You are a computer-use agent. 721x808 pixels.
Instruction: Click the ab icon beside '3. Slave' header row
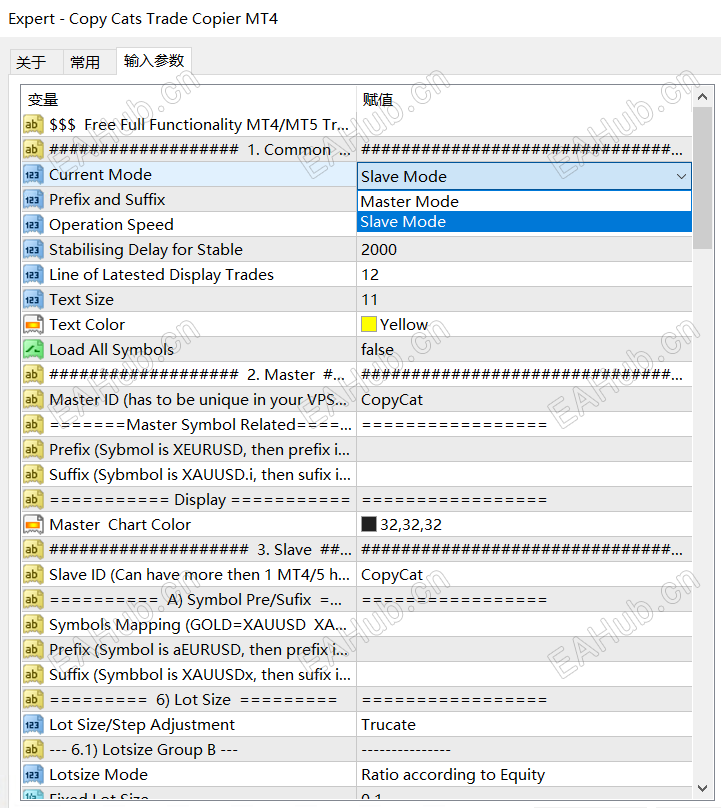point(32,549)
